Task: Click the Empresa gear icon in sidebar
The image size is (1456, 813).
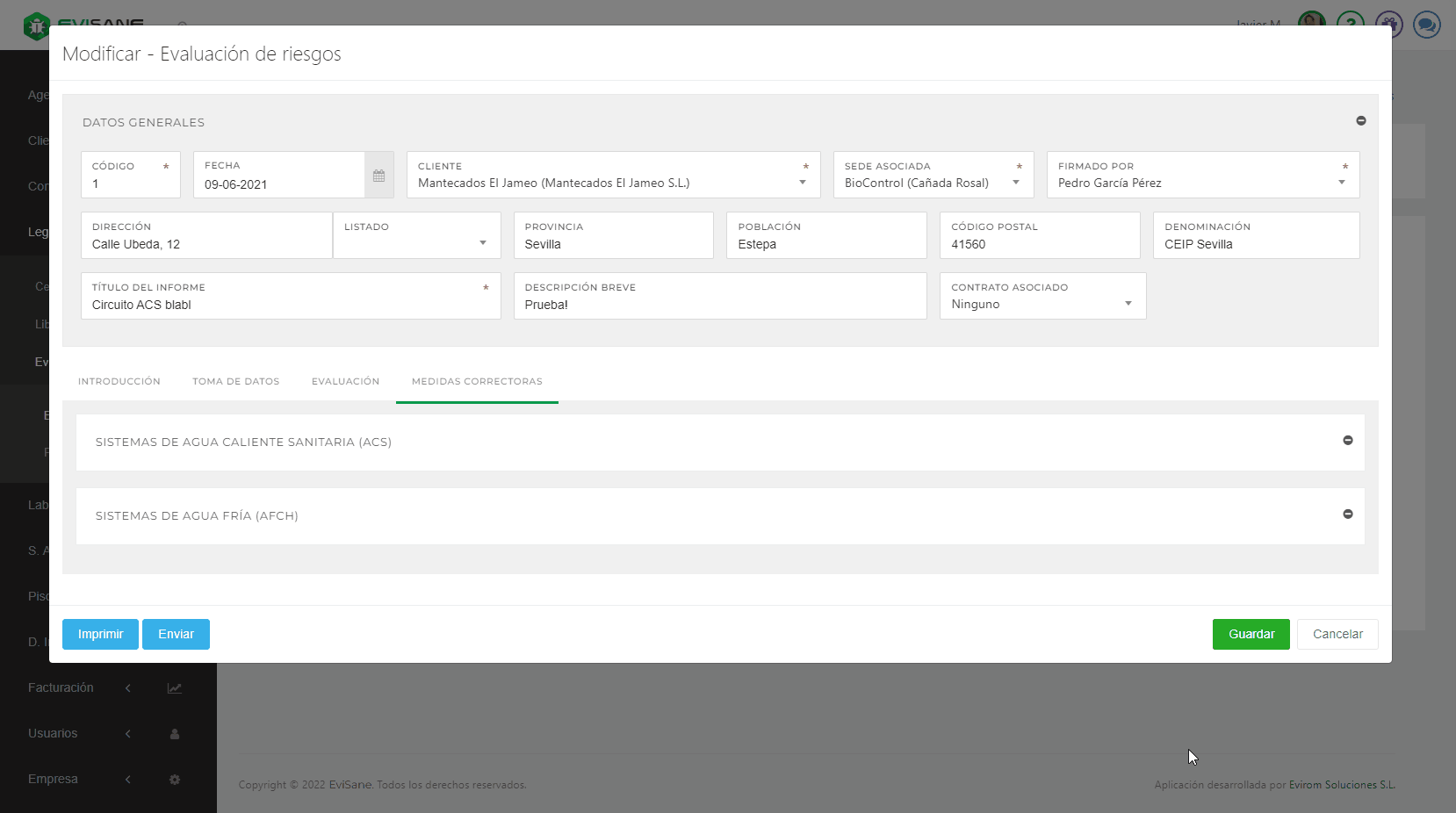Action: click(x=175, y=780)
